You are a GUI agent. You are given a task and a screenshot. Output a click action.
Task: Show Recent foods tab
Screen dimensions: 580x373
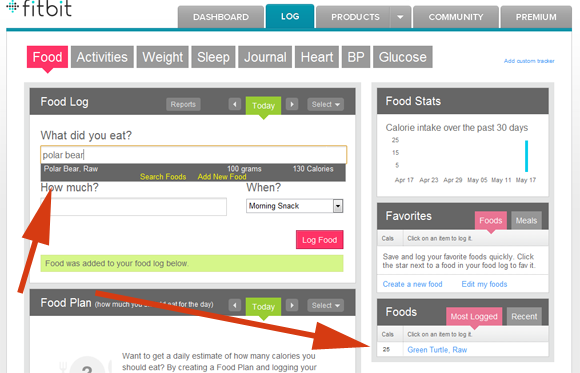point(524,316)
